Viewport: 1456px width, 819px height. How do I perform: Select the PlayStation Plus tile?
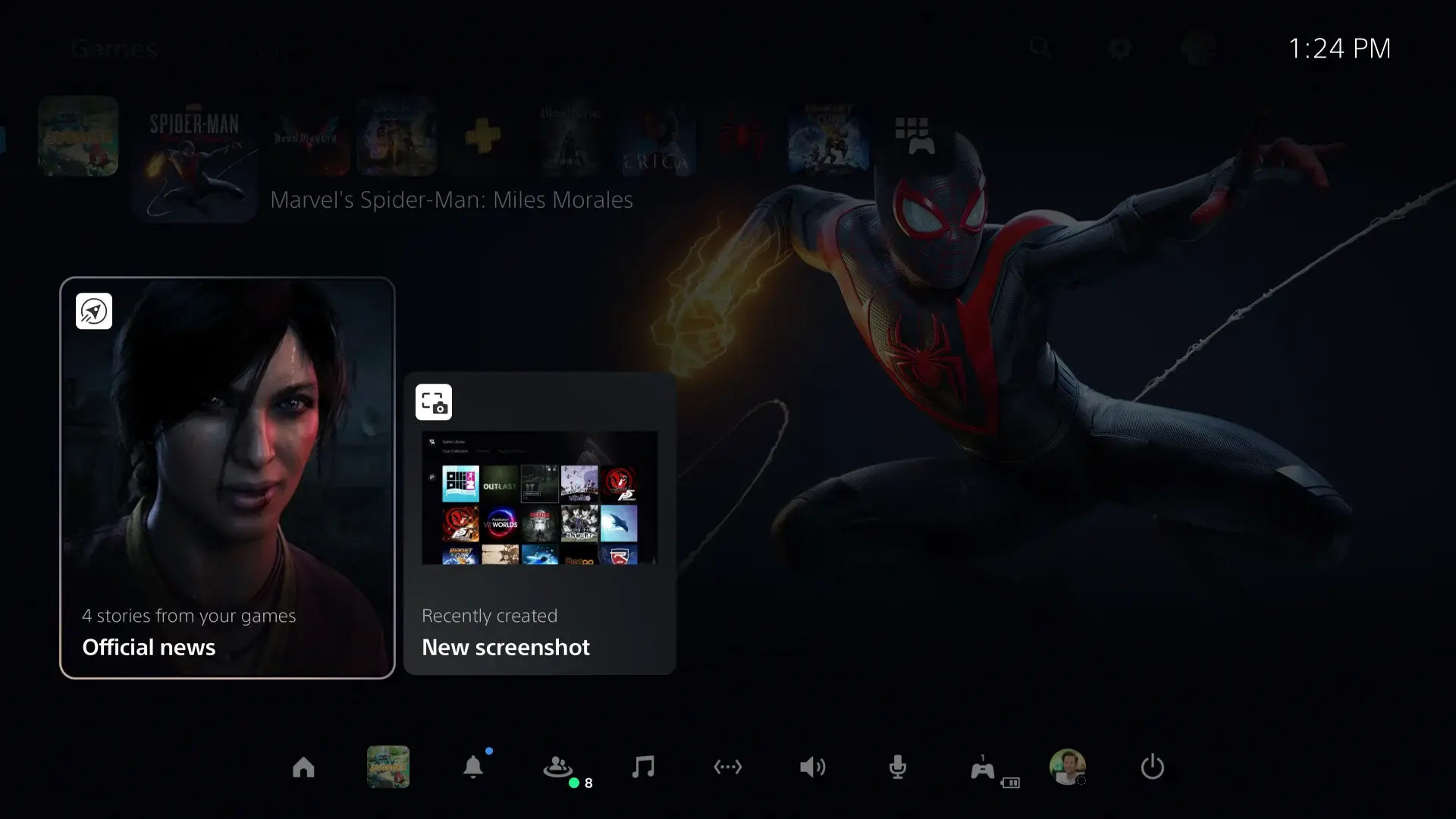[482, 138]
